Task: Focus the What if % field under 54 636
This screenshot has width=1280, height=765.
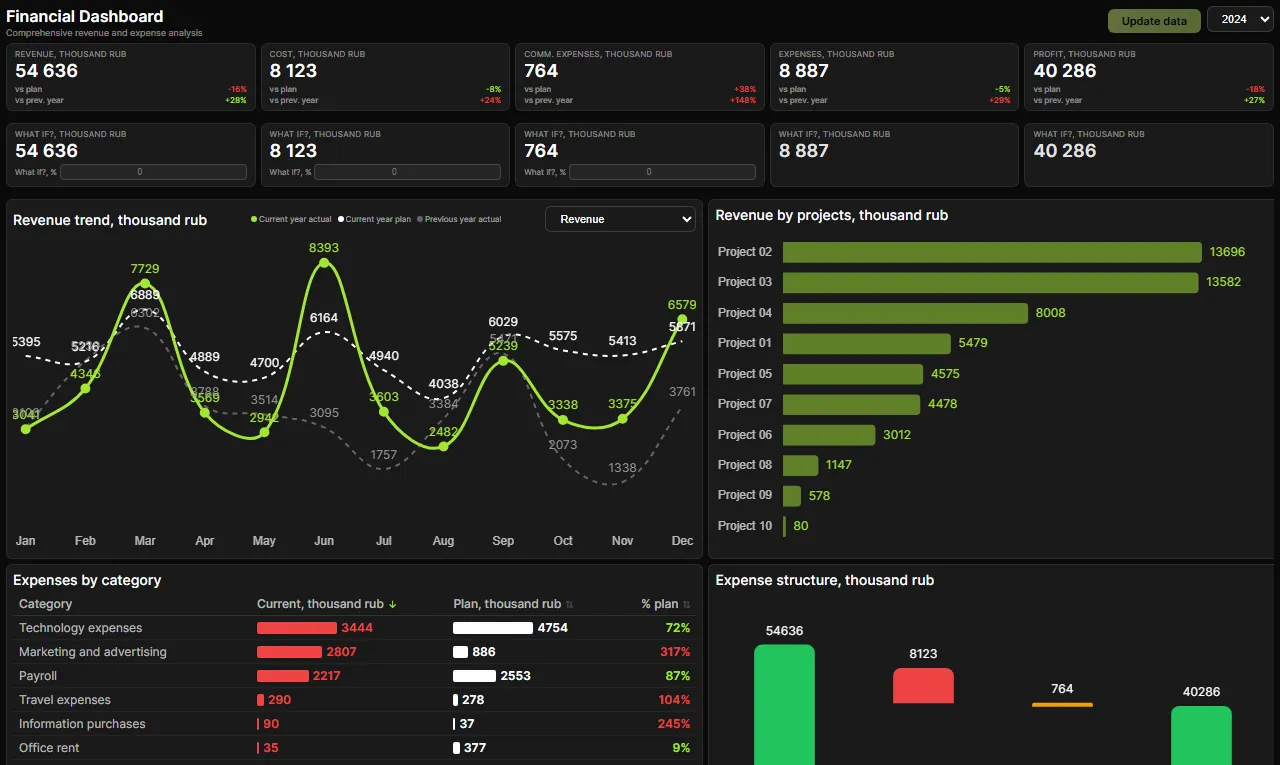Action: pos(153,172)
